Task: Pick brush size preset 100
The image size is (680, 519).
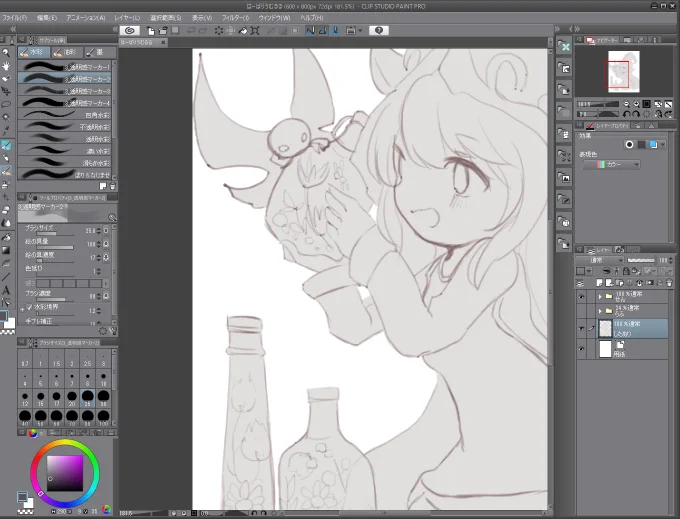Action: (x=103, y=417)
